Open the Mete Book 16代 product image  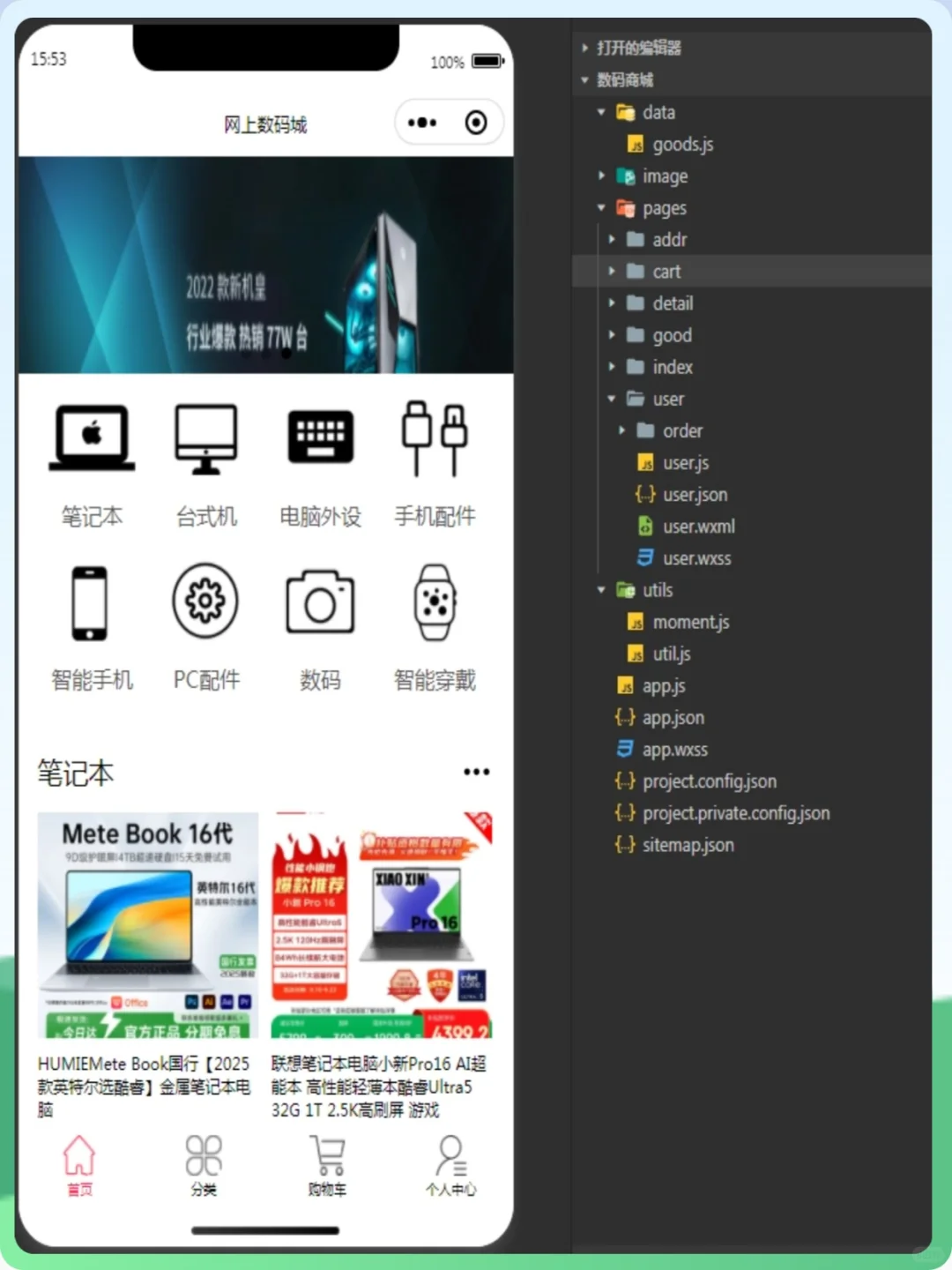(x=148, y=925)
